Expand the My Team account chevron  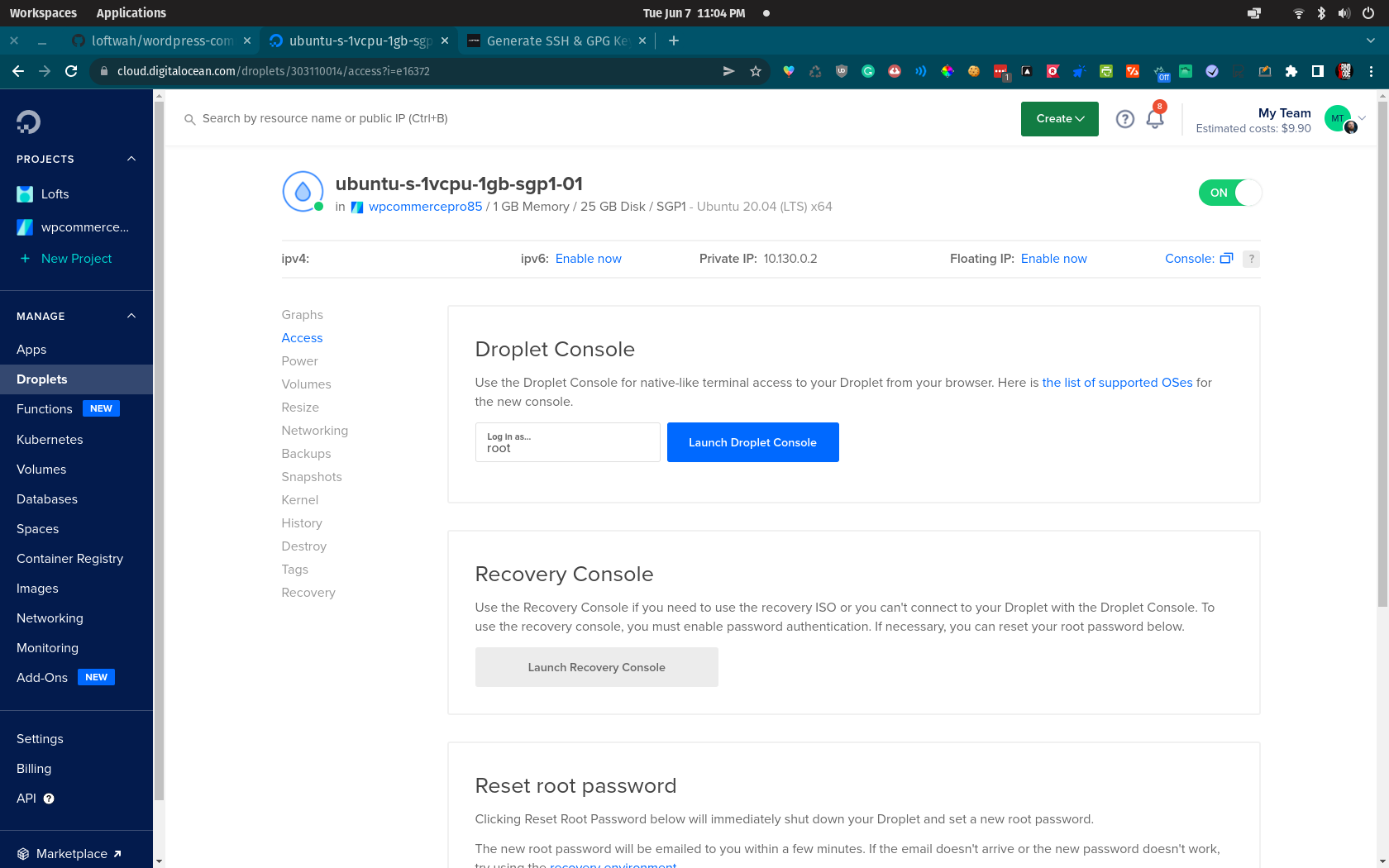tap(1362, 118)
